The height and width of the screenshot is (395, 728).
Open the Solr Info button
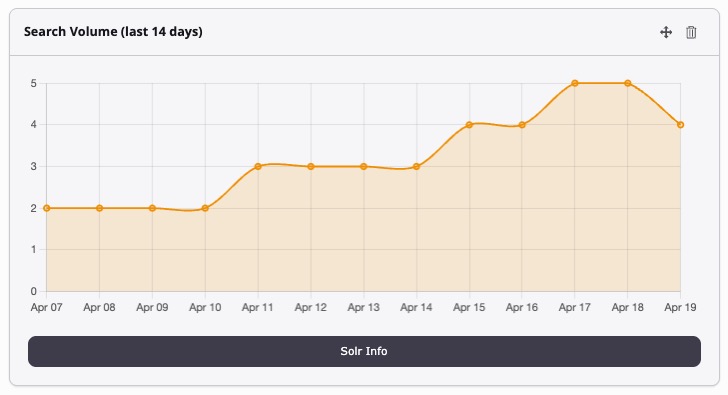click(364, 351)
